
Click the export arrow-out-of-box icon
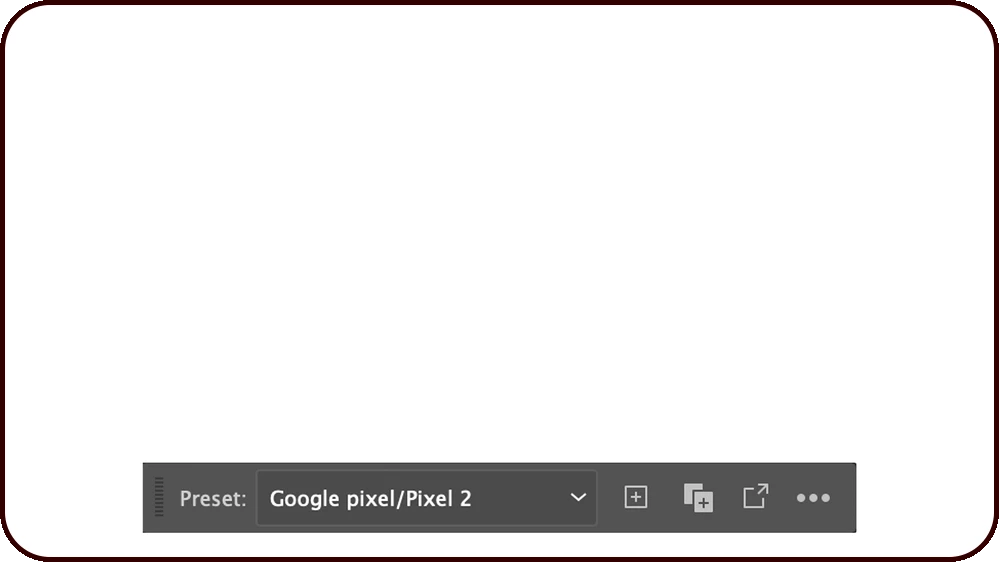pyautogui.click(x=756, y=496)
